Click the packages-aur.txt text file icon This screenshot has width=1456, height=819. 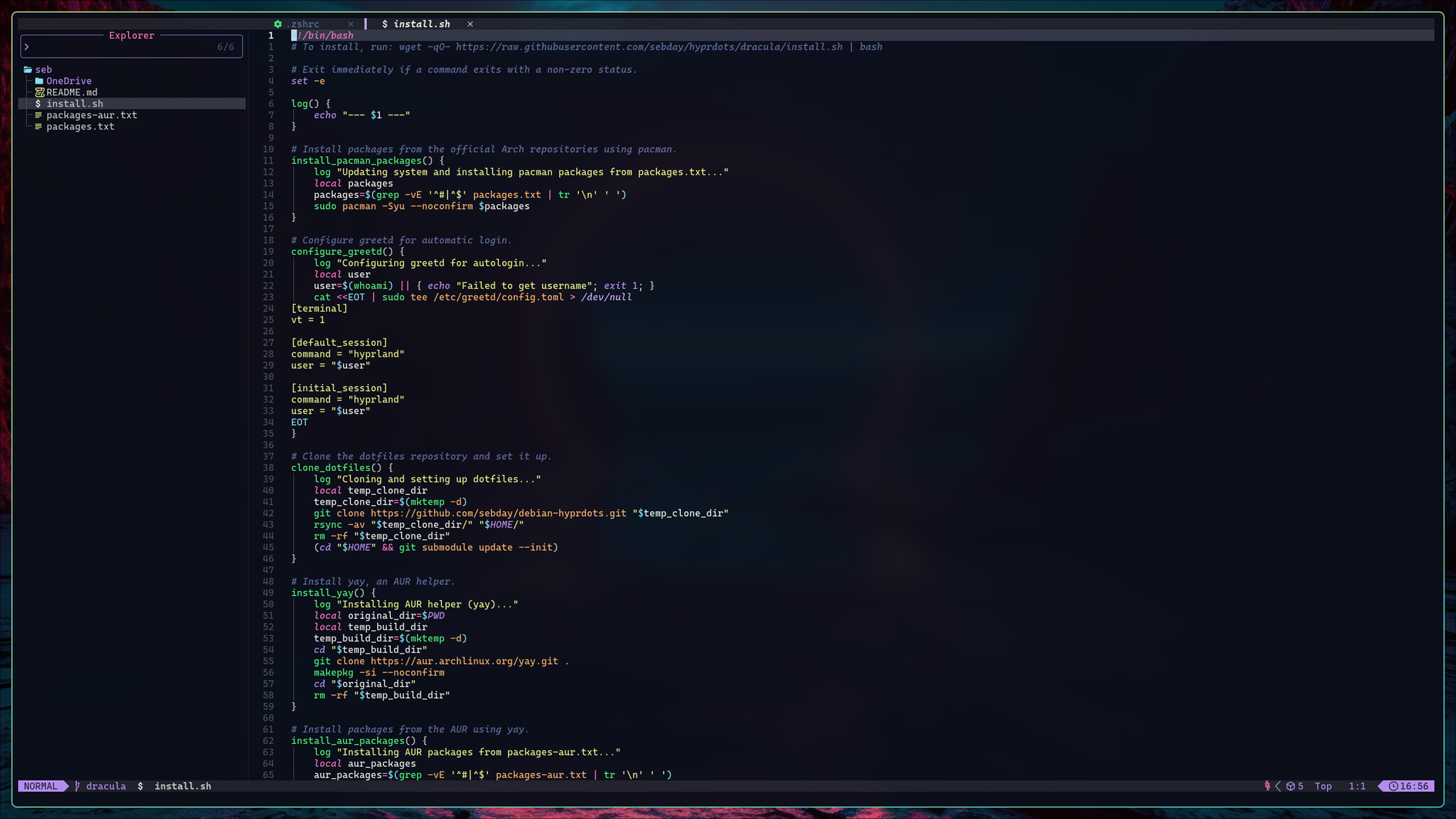[39, 115]
